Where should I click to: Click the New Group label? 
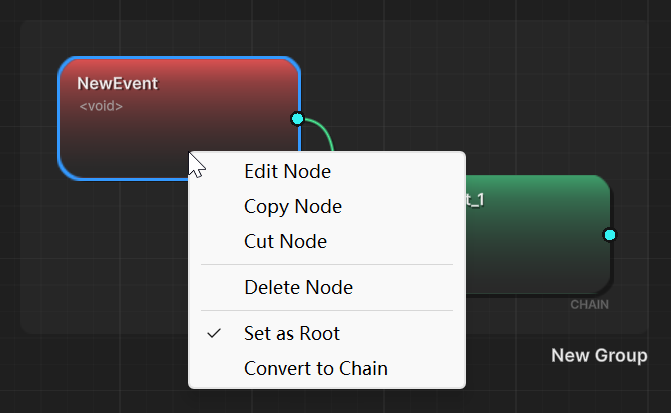(x=598, y=356)
